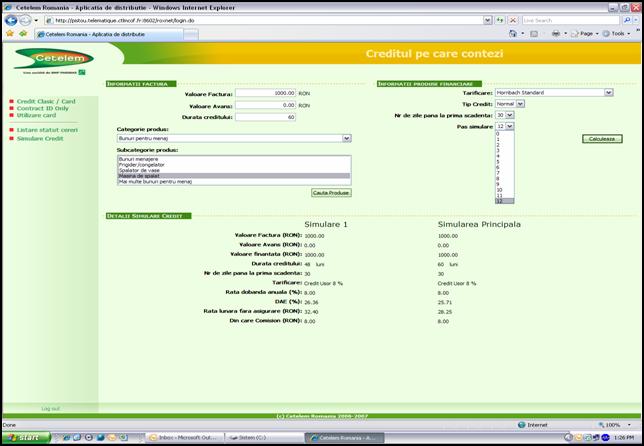Select Frigider/congelator in subcategory list
644x446 pixels.
tap(147, 165)
